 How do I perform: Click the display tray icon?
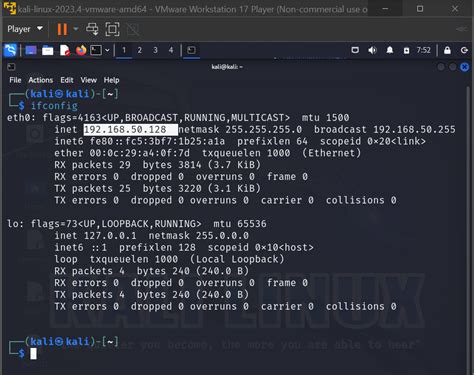(x=355, y=50)
